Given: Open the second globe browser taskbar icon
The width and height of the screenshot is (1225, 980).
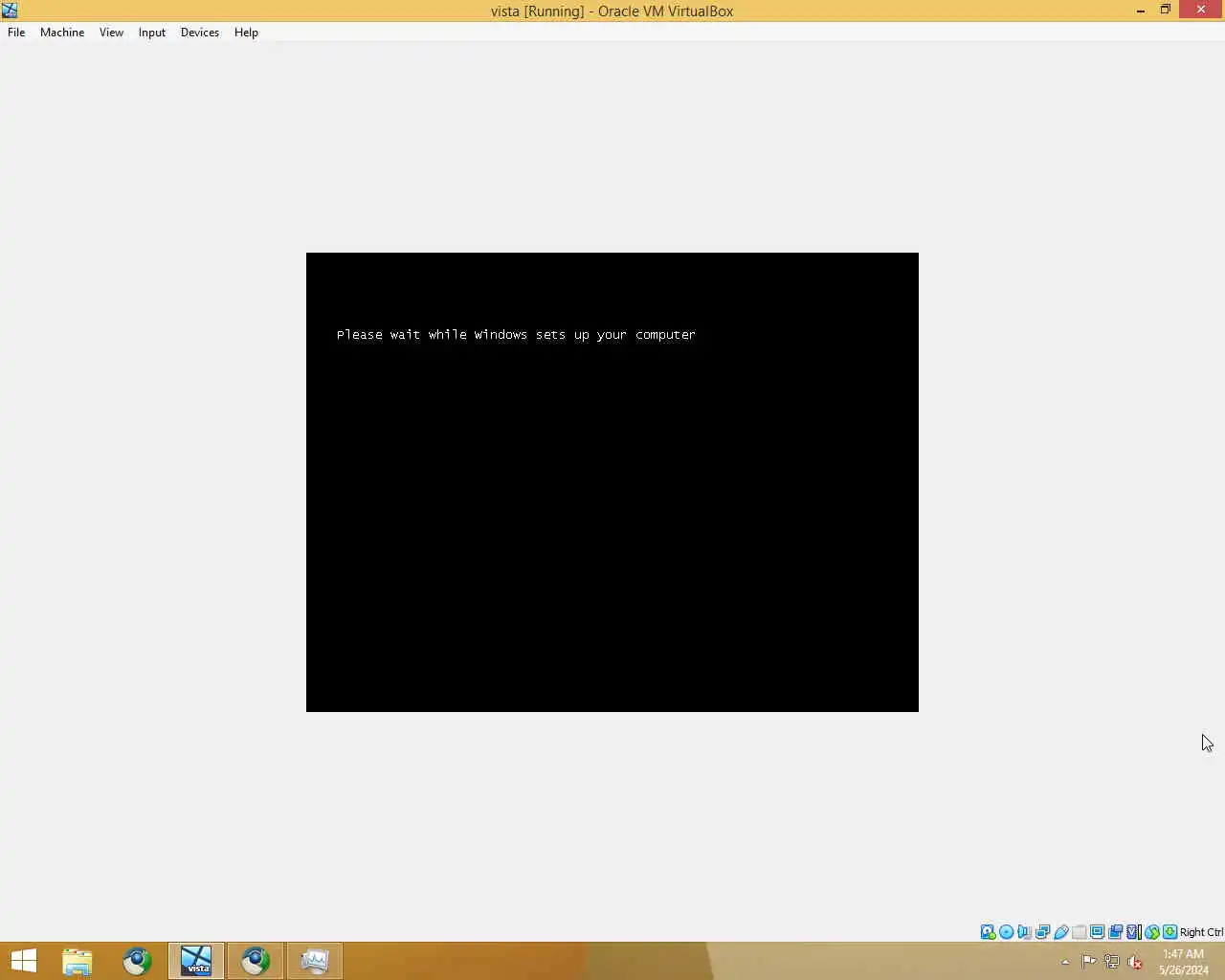Looking at the screenshot, I should [x=256, y=961].
